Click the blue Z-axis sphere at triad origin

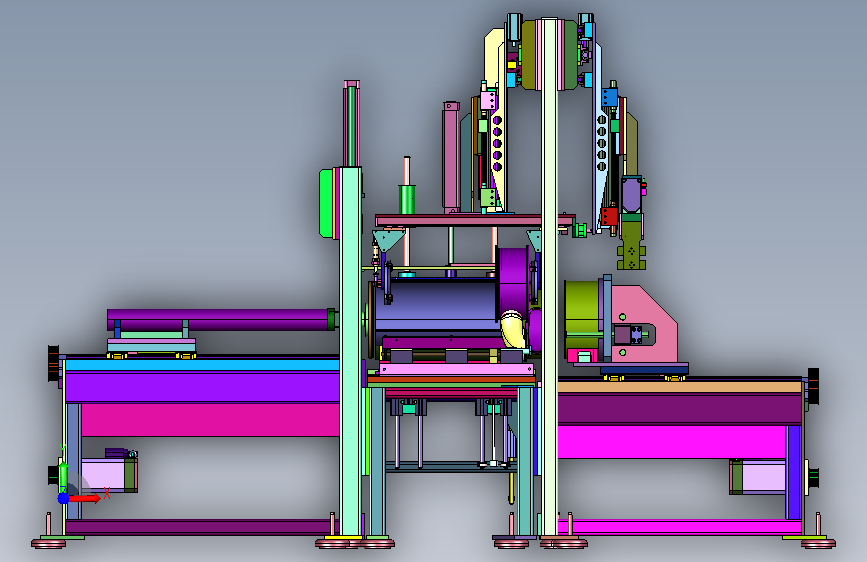63,498
